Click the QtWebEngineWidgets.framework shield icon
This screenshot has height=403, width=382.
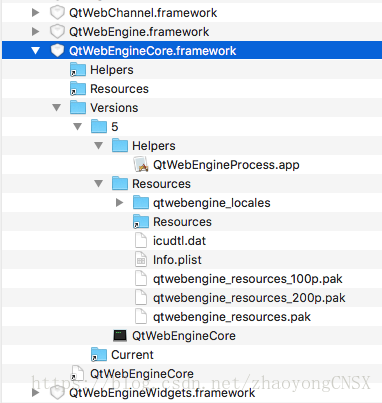[57, 393]
